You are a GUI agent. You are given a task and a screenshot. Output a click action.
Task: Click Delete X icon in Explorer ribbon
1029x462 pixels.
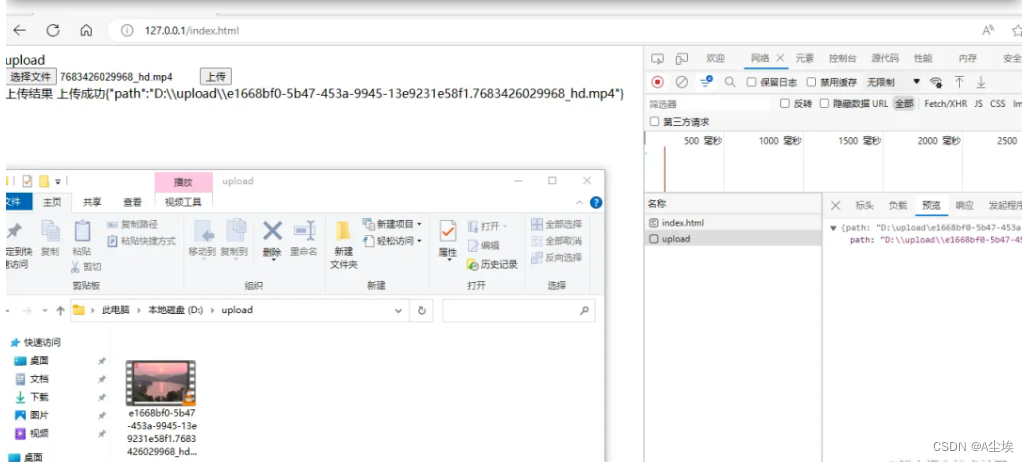(272, 231)
